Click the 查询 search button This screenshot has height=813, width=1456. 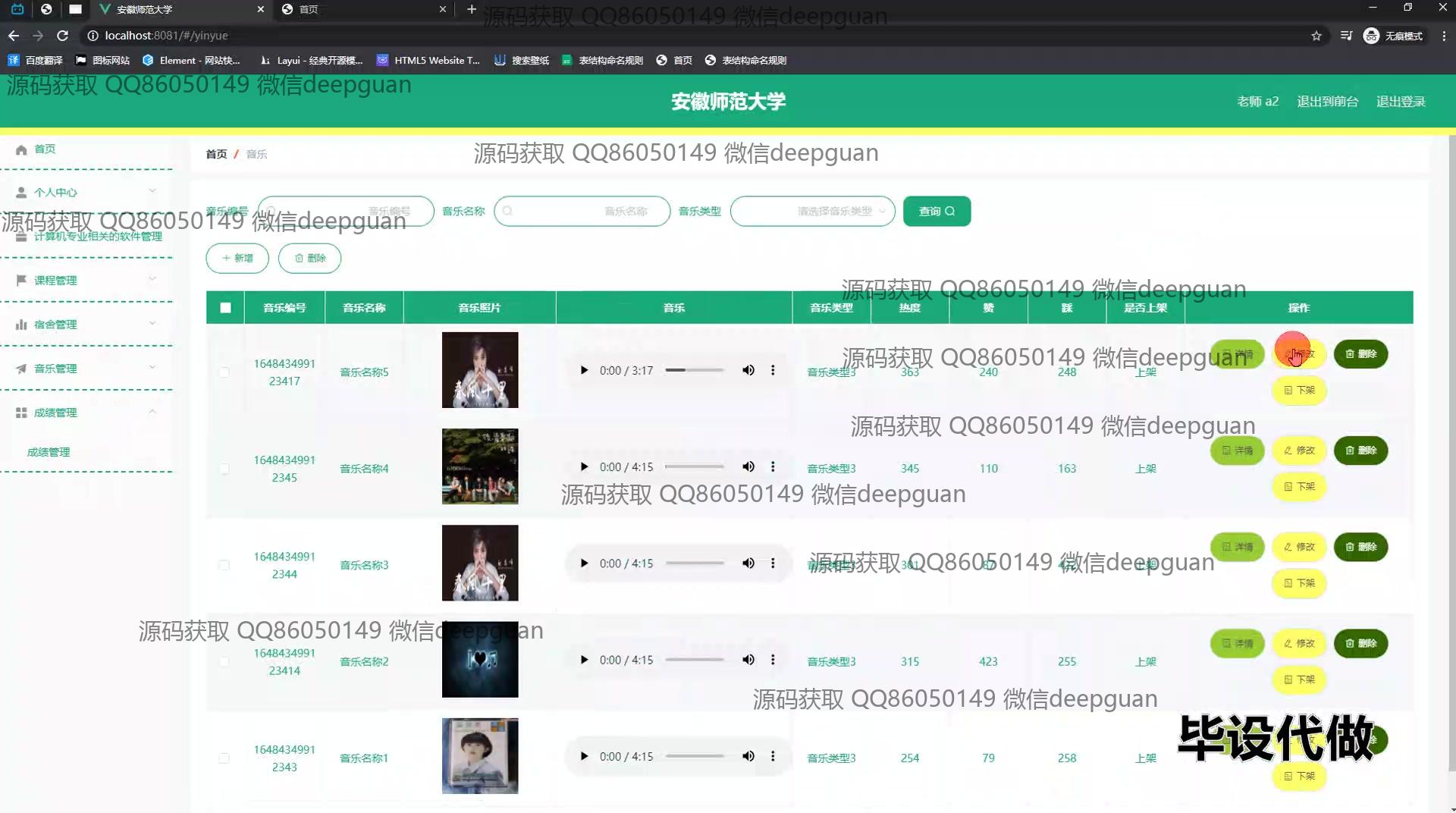point(937,212)
